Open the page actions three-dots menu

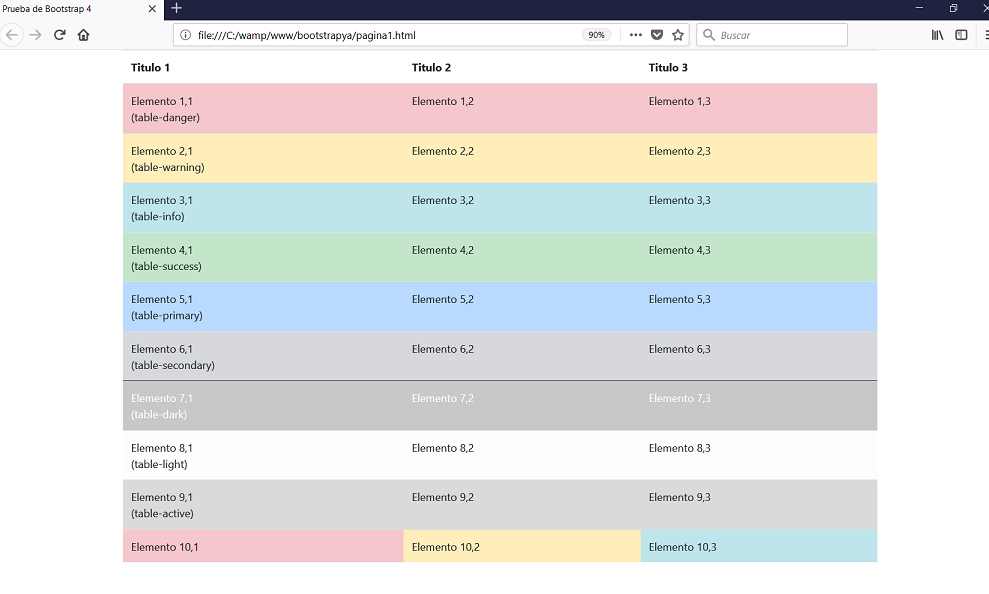pos(636,35)
